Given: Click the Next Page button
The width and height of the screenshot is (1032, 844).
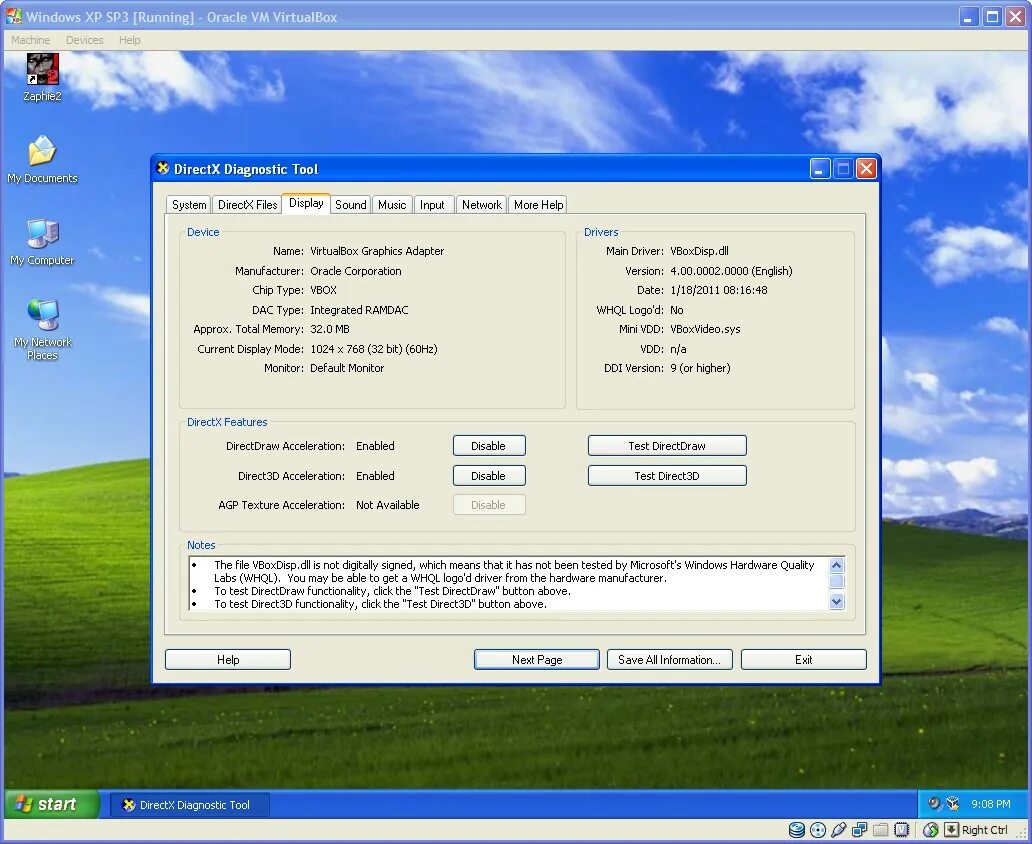Looking at the screenshot, I should [536, 660].
